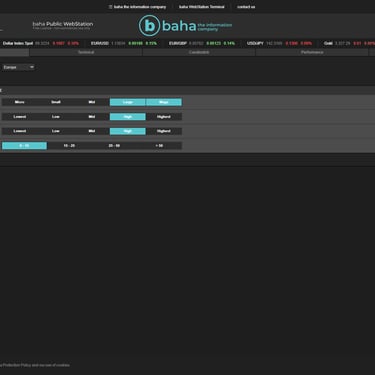
Task: Click the Gold ticker quote
Action: [x=349, y=43]
